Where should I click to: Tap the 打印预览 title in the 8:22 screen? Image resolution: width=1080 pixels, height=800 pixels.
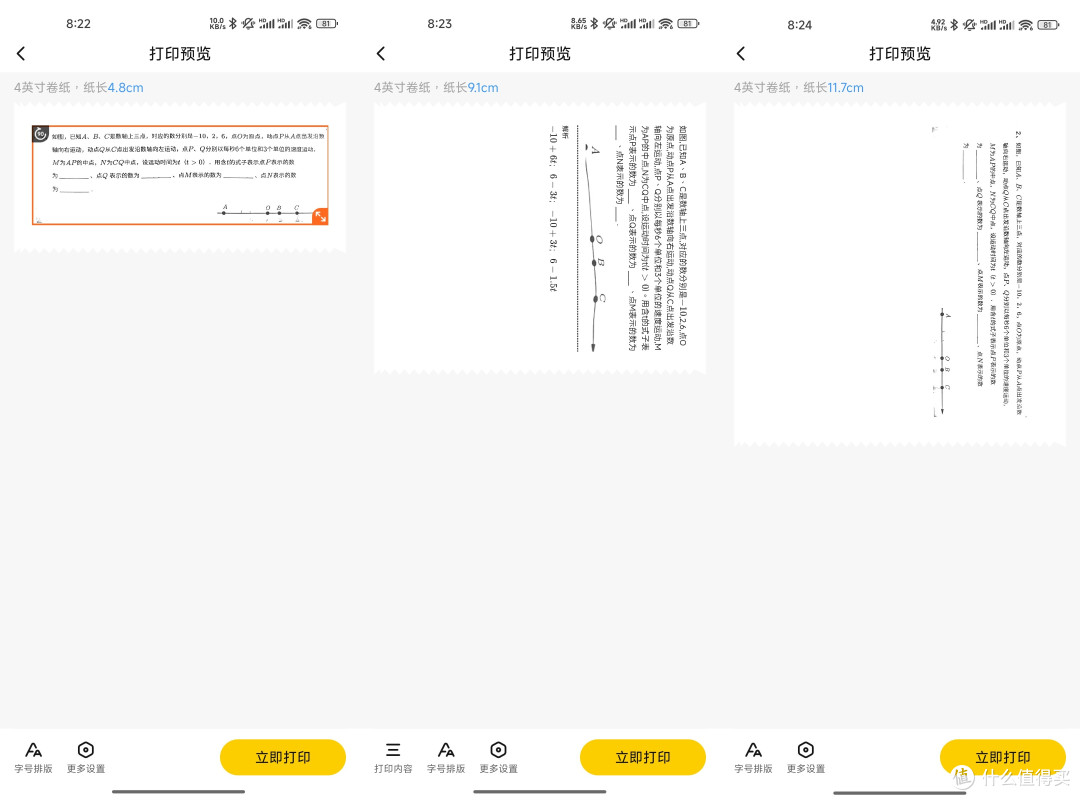pos(180,54)
